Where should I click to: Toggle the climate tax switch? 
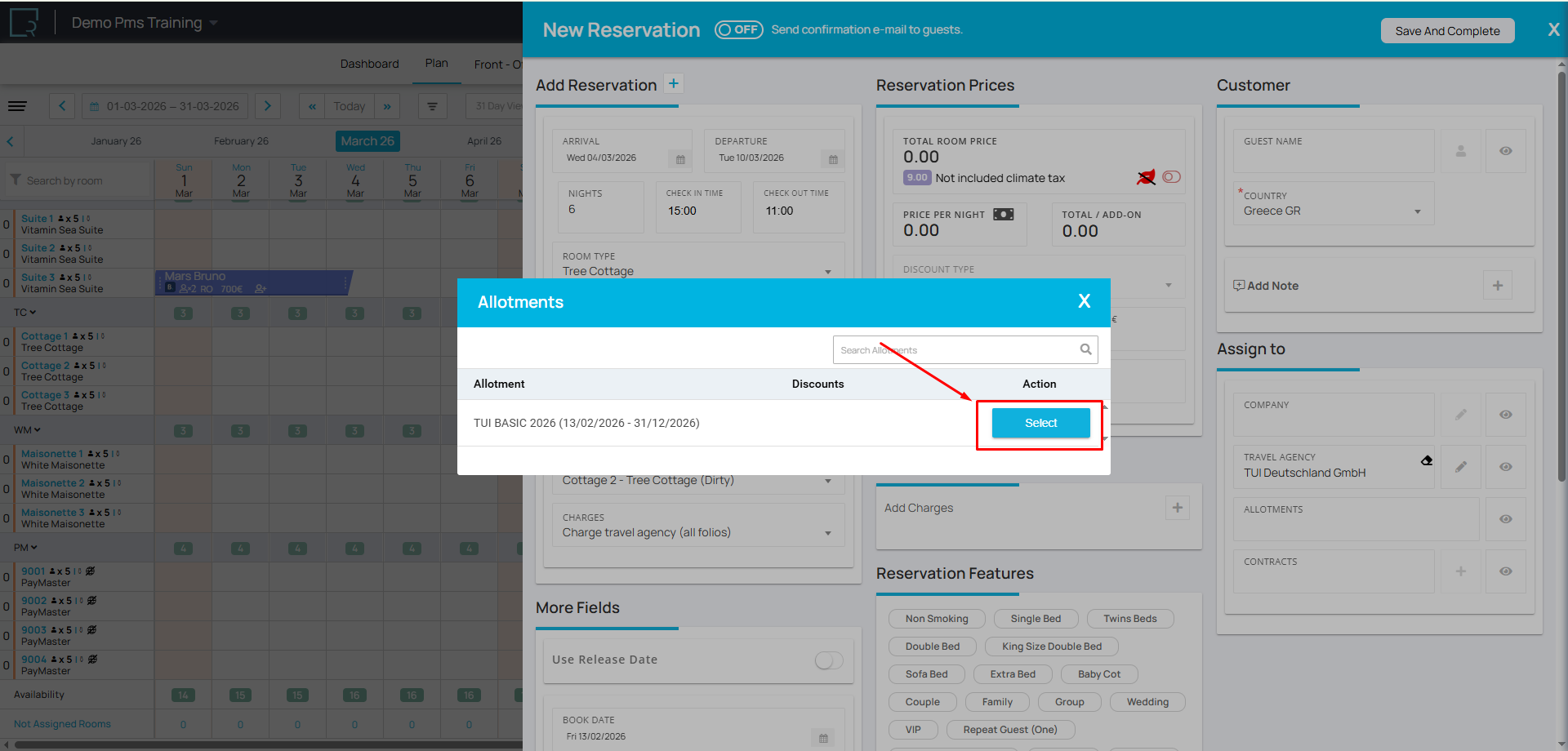coord(1171,177)
